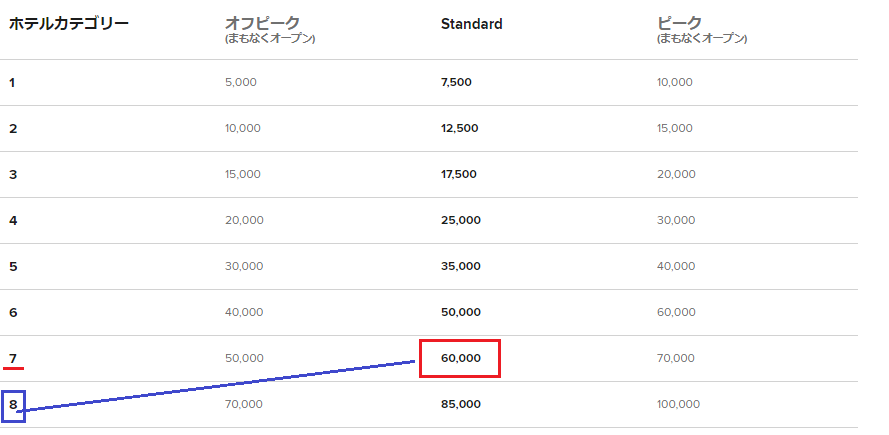Click category 4 row number

click(x=13, y=221)
